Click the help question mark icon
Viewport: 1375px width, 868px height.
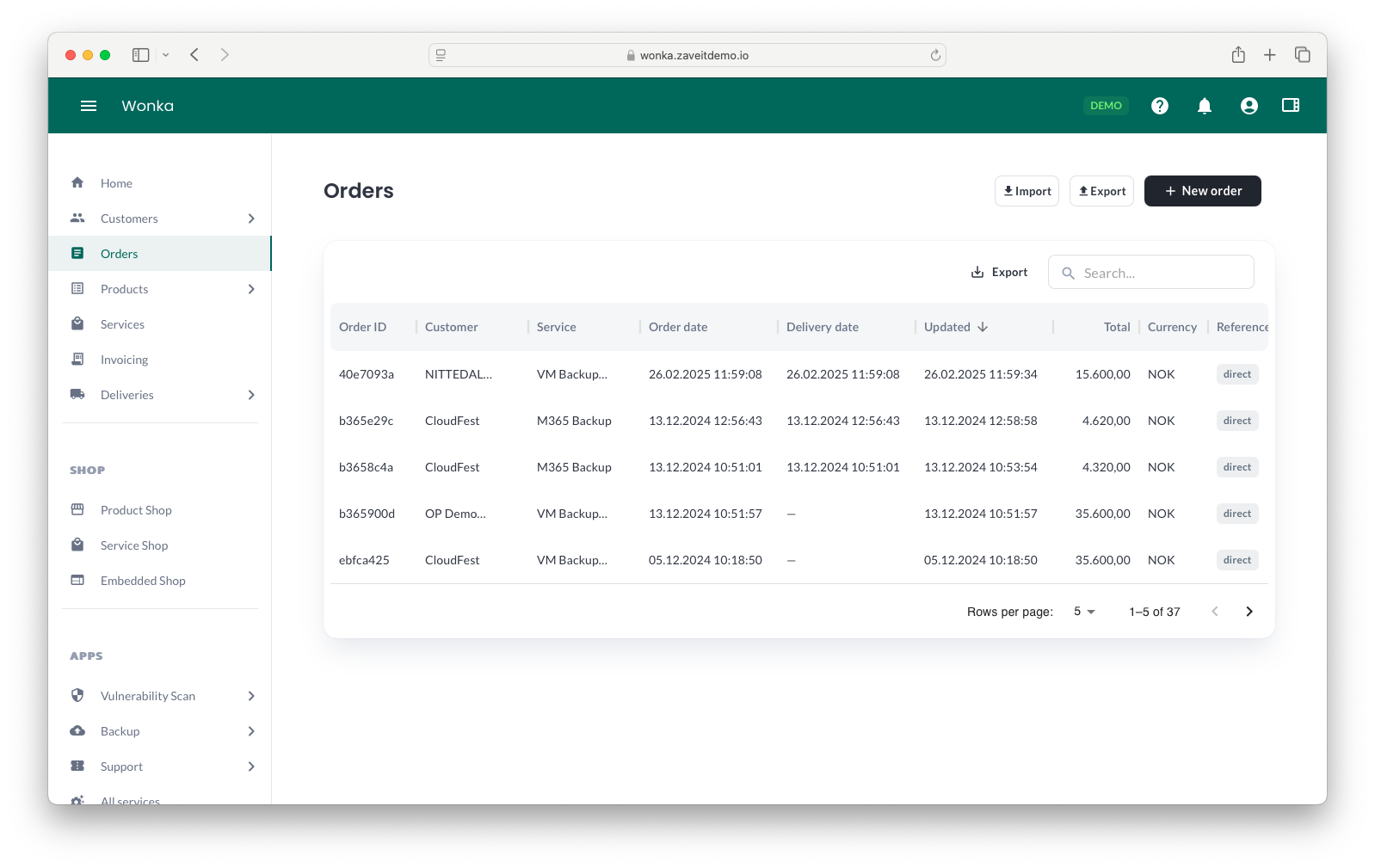tap(1160, 106)
